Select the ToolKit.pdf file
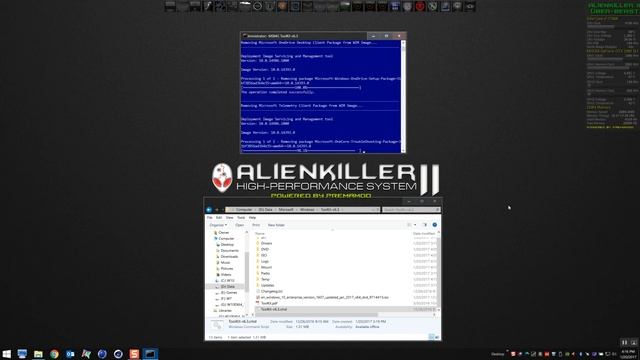This screenshot has width=640, height=360. 269,303
